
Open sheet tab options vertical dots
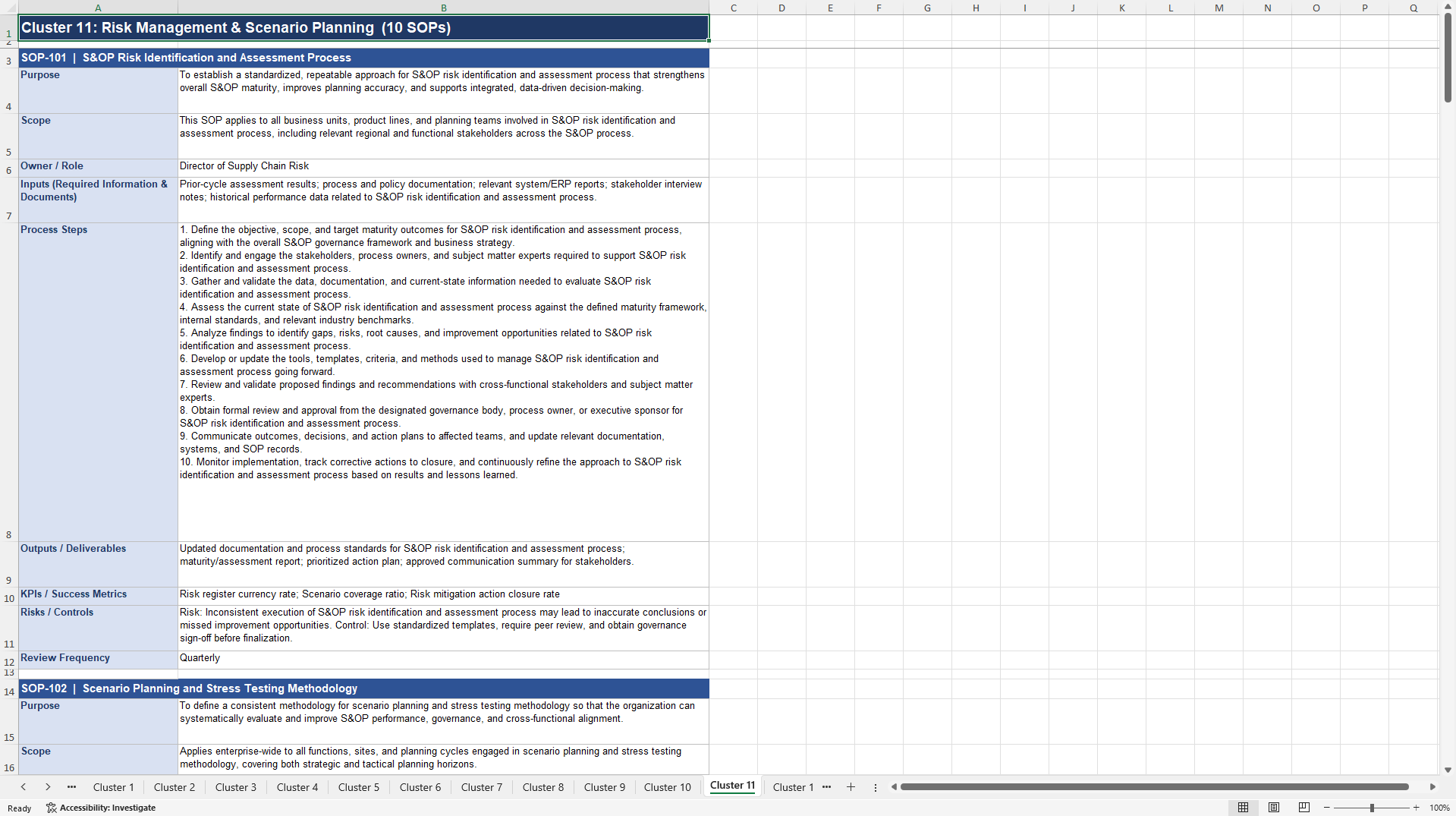(876, 788)
